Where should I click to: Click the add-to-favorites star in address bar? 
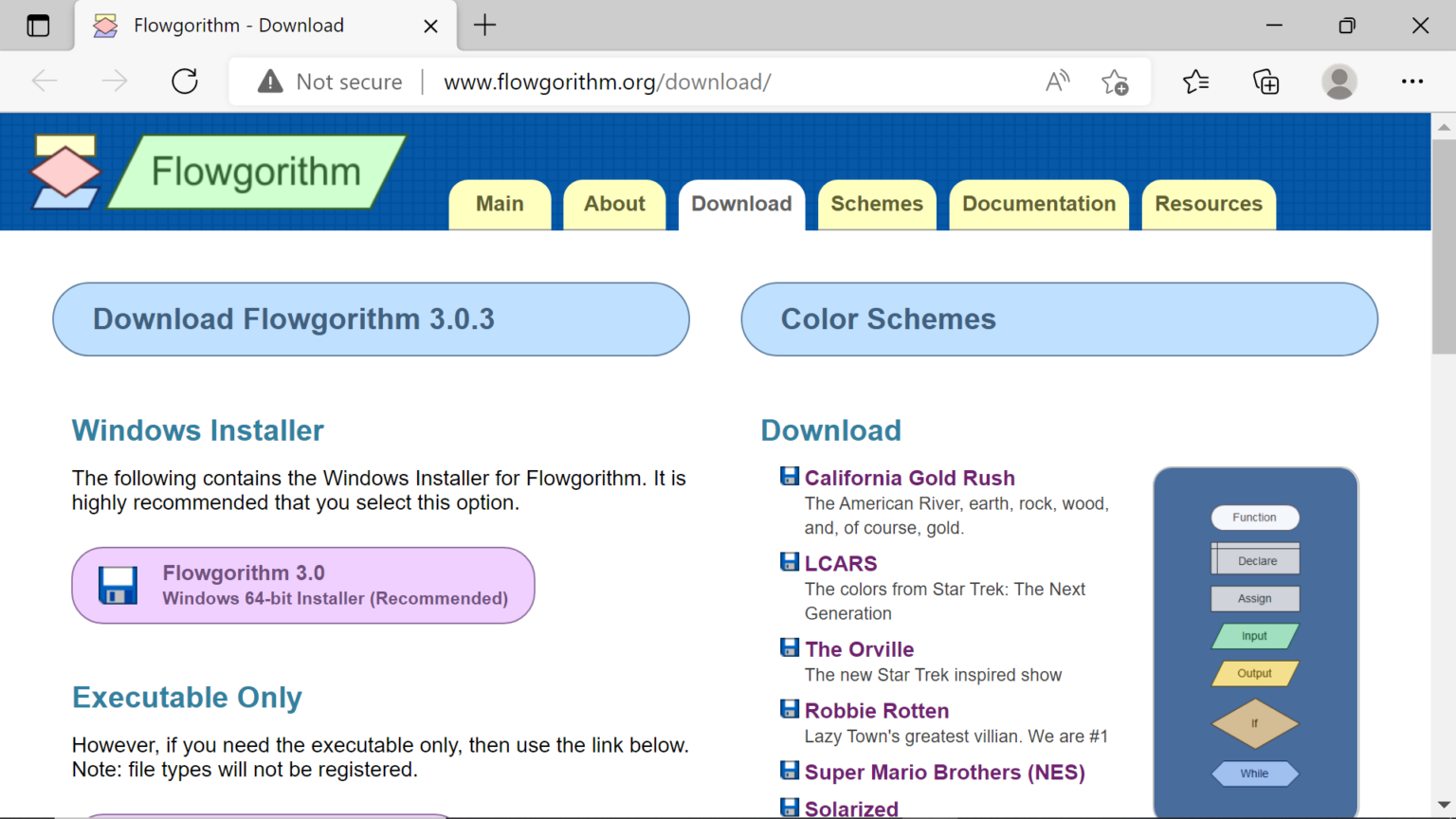[x=1116, y=82]
